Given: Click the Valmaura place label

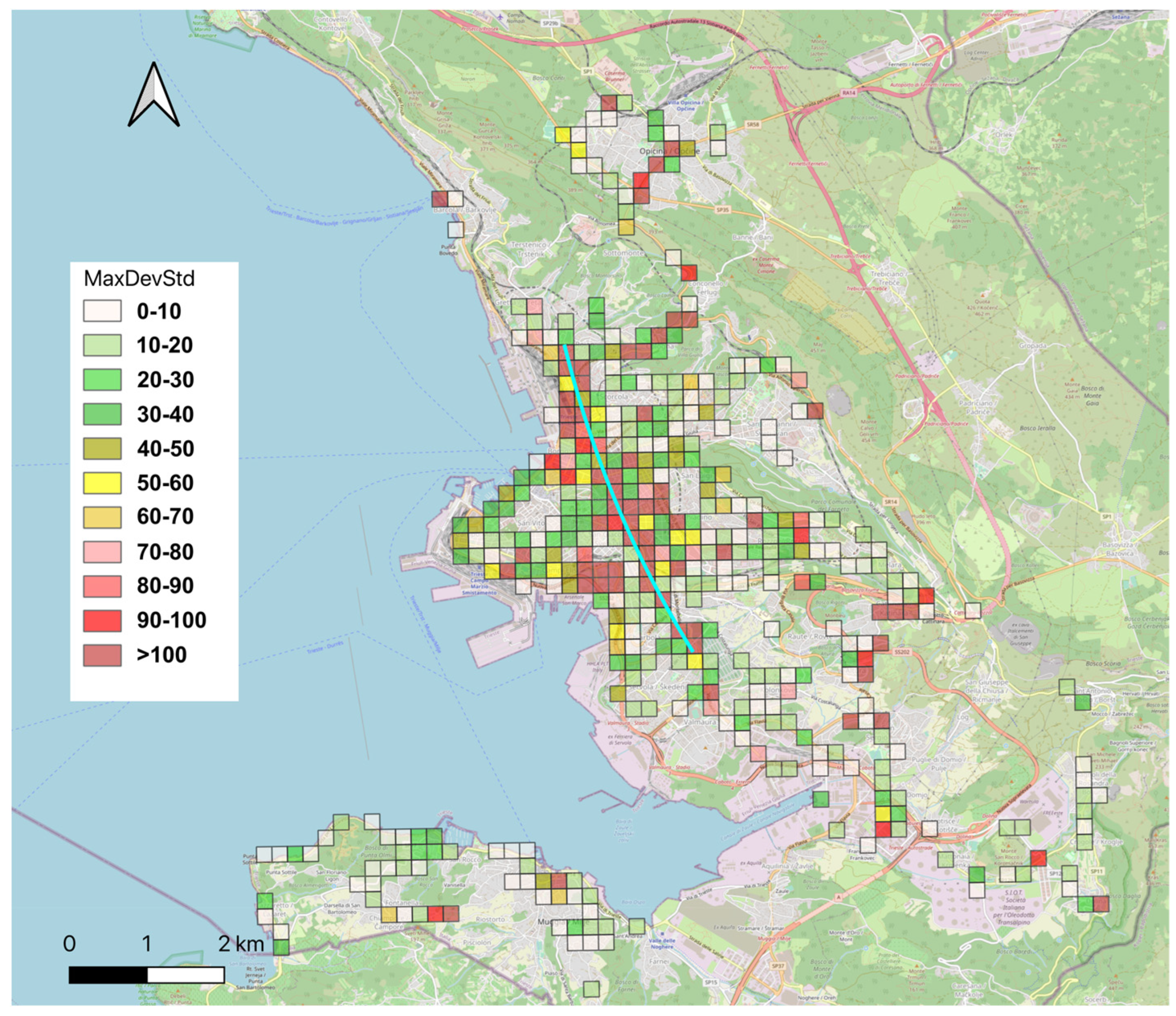Looking at the screenshot, I should point(700,722).
